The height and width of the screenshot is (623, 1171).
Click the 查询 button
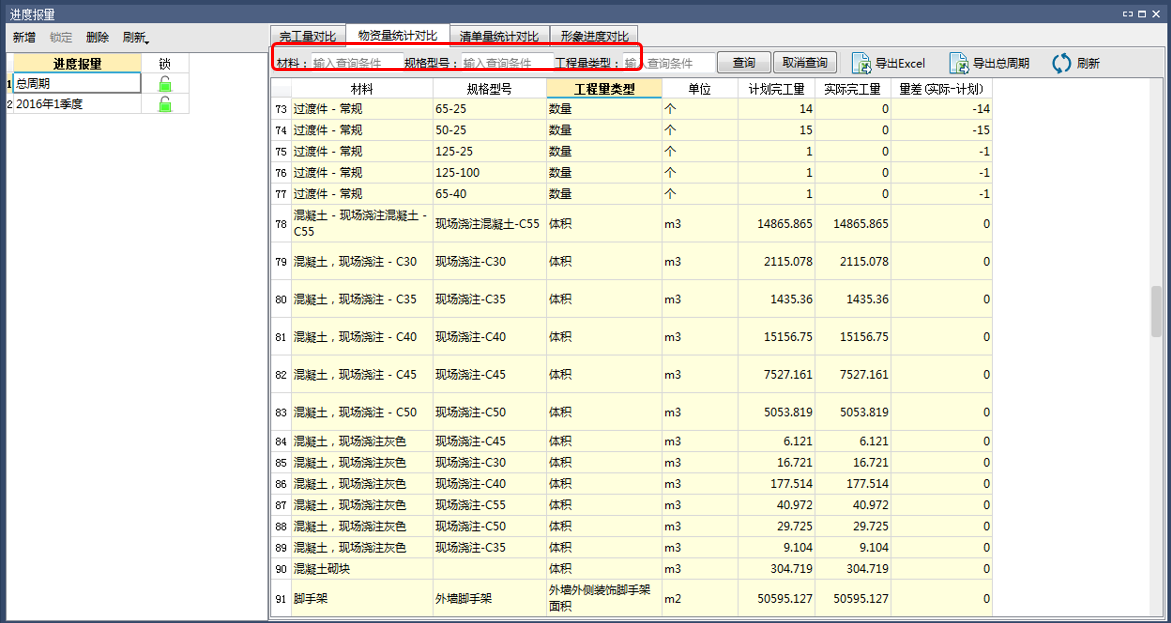[x=744, y=63]
